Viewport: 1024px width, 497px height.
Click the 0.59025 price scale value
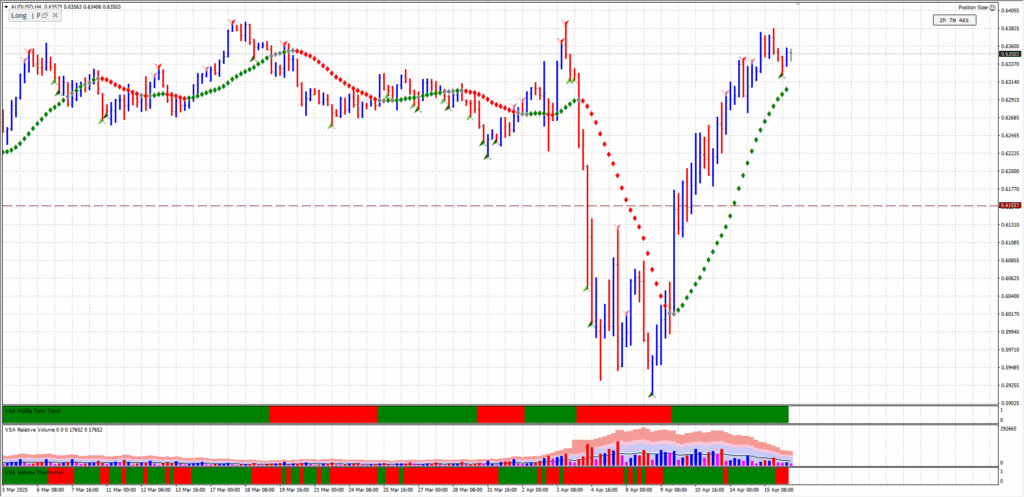1010,403
